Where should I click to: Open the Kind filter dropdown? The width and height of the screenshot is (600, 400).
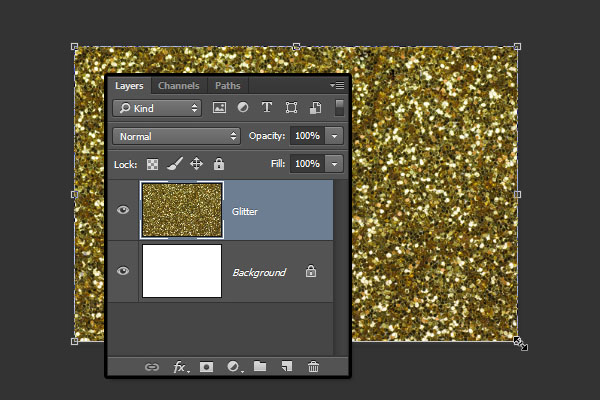tap(155, 108)
